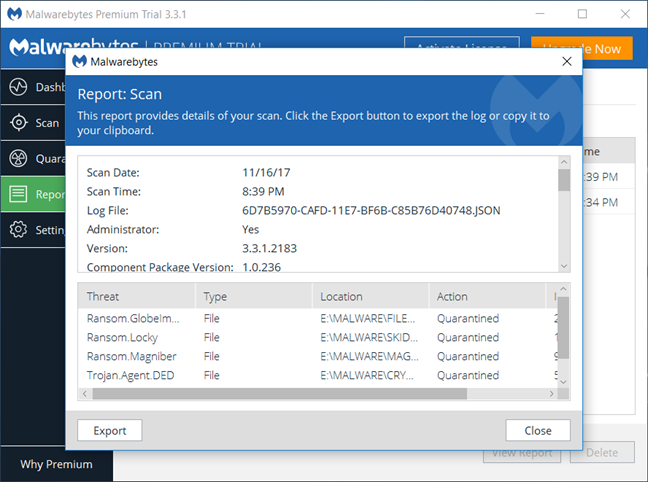Click threat list scrollbar down arrow

[x=563, y=382]
